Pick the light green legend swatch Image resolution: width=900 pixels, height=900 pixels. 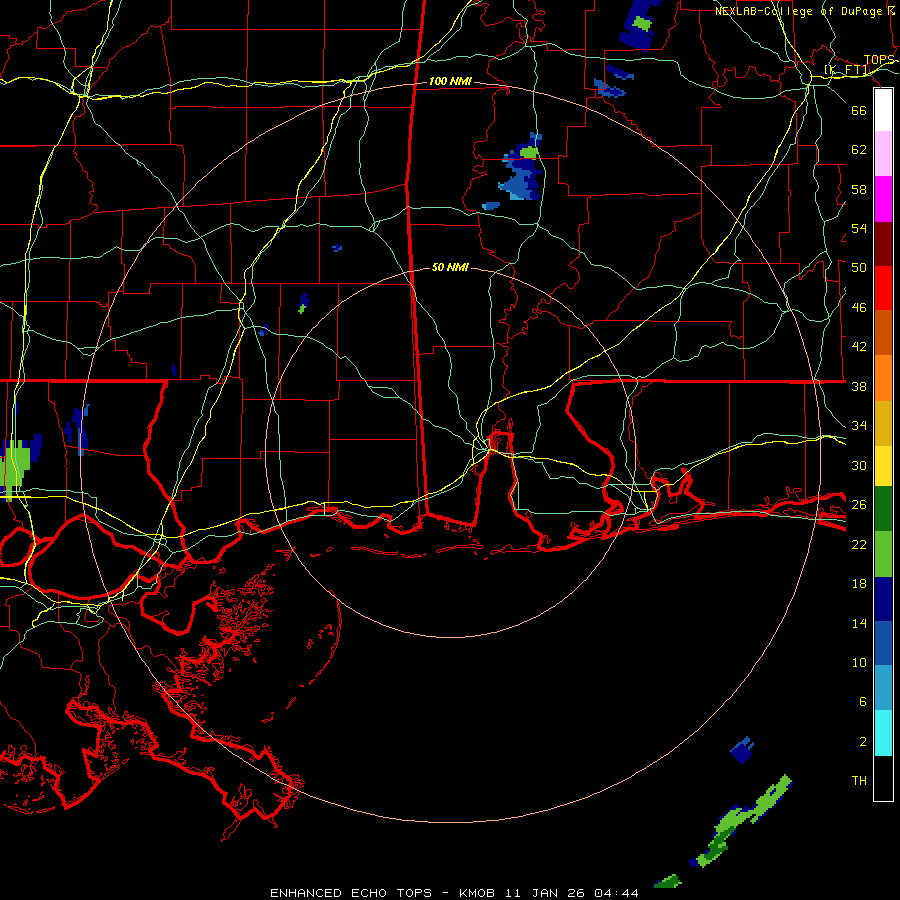coord(883,554)
